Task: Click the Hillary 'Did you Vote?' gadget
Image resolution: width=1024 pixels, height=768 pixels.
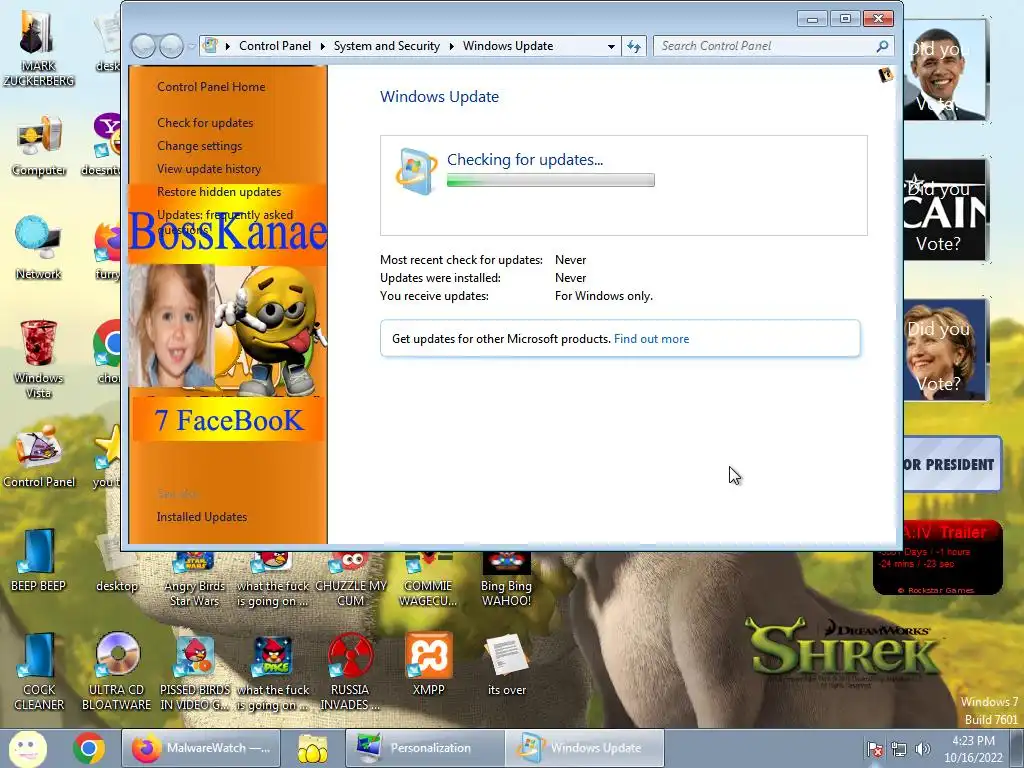Action: 944,349
